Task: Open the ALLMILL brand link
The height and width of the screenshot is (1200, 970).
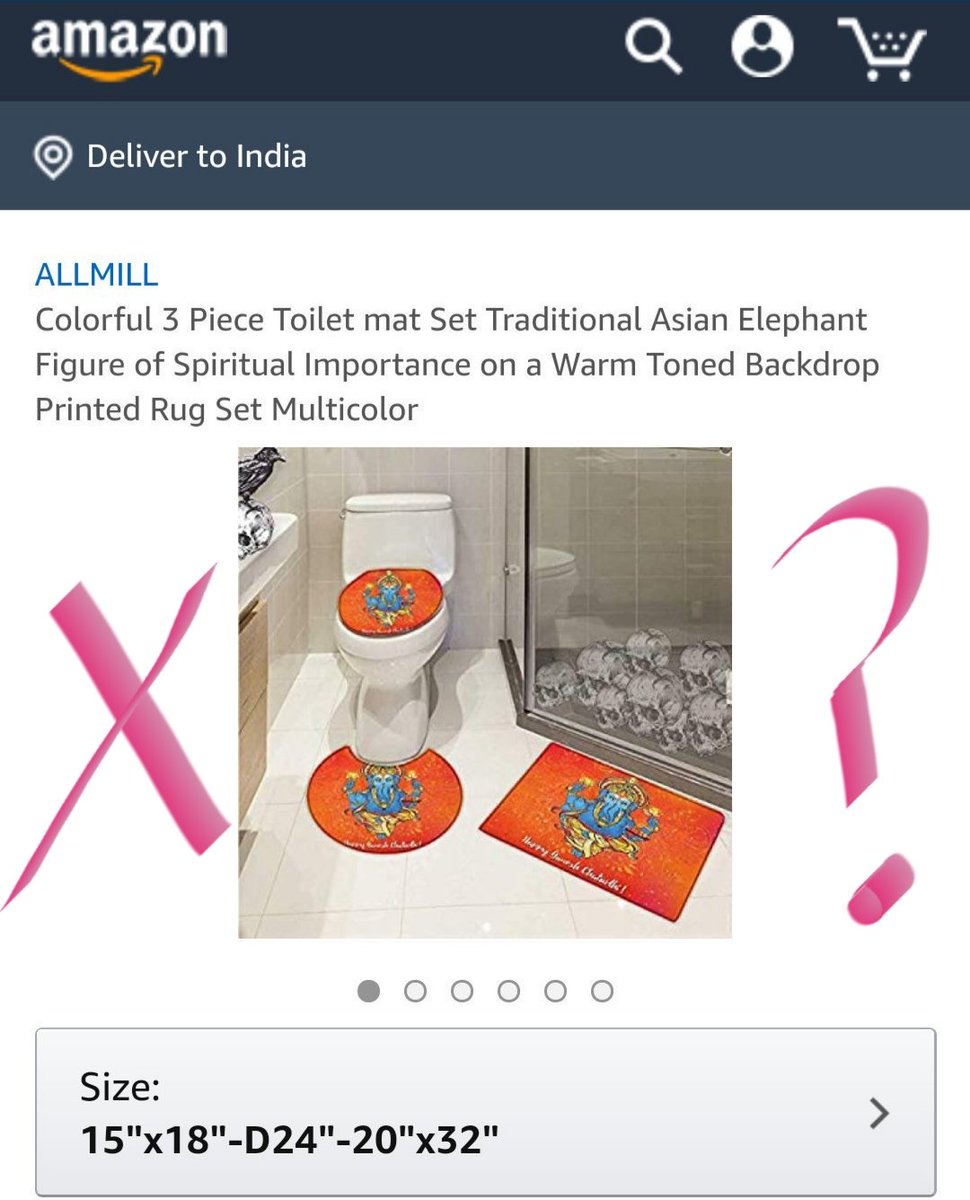Action: [97, 274]
